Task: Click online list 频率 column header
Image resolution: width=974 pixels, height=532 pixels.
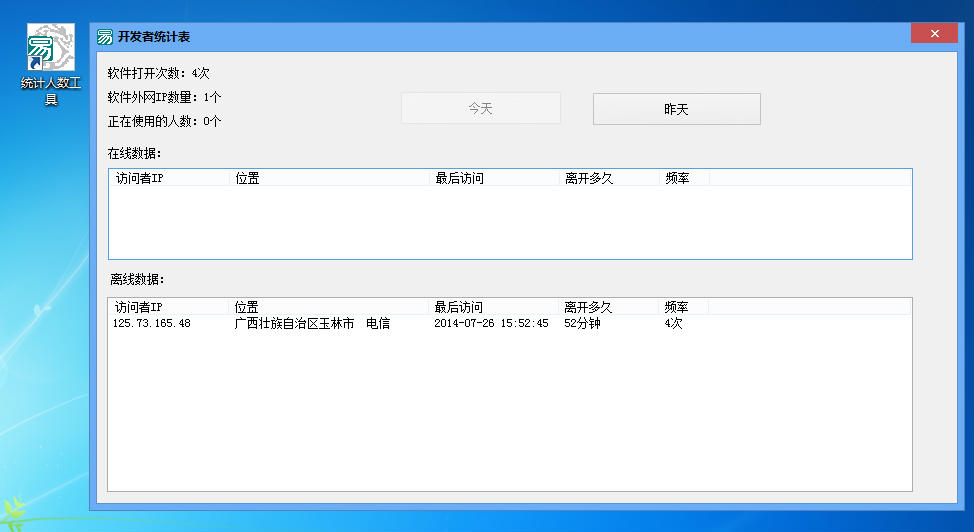Action: [685, 178]
